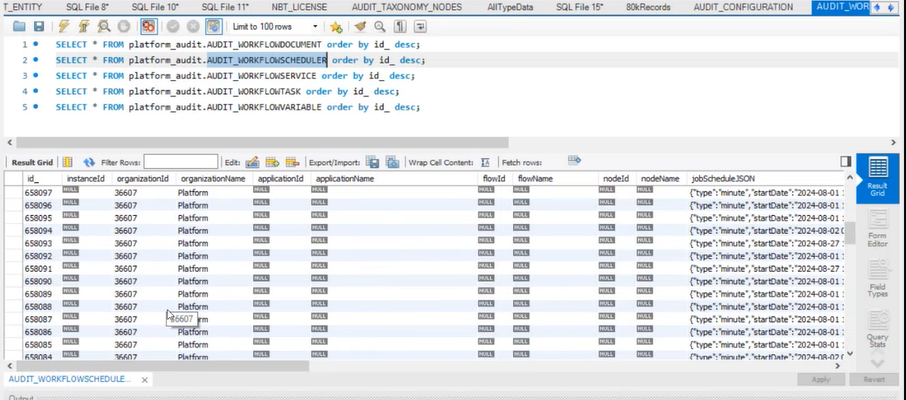906x400 pixels.
Task: Switch to SQL File 8* tab
Action: (87, 7)
